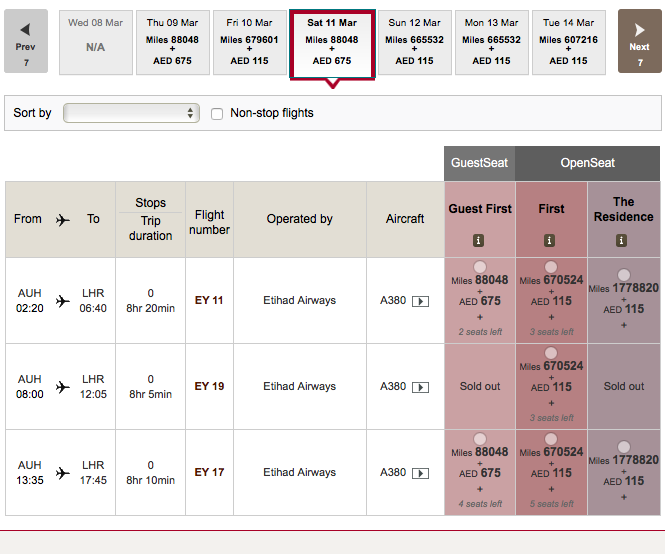
Task: Open the Sort by dropdown
Action: (x=131, y=114)
